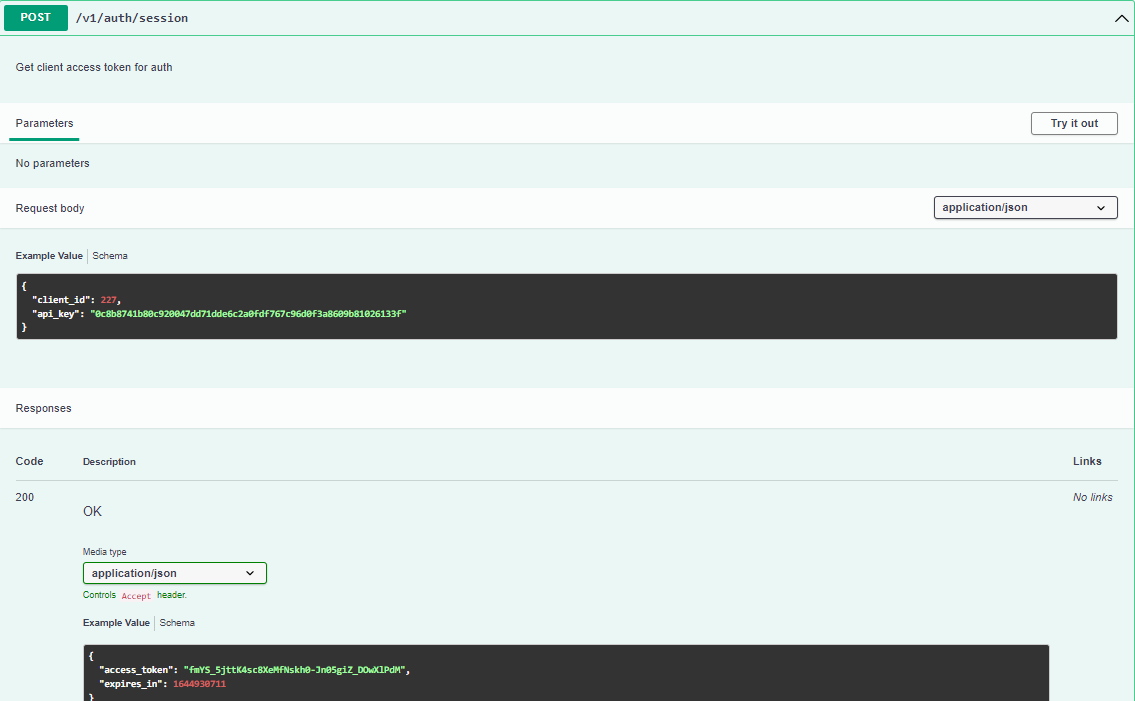Click the green POST method badge
Screen dimensions: 1135x701
tap(36, 18)
